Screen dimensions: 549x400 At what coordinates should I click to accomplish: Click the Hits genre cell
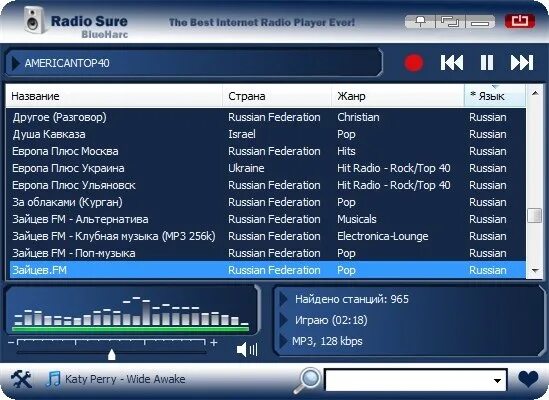pos(346,151)
